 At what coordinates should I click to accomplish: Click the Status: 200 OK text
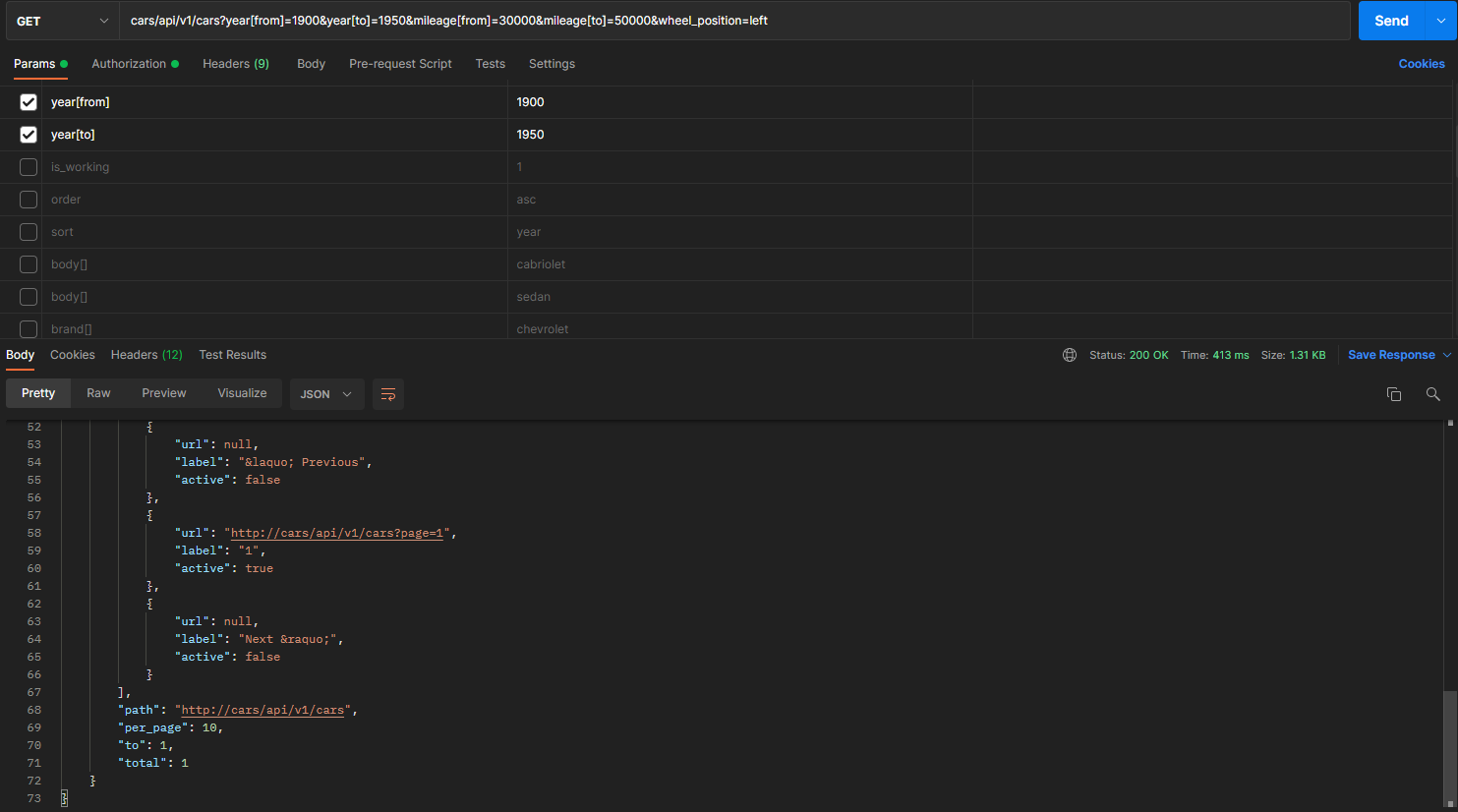(x=1129, y=355)
